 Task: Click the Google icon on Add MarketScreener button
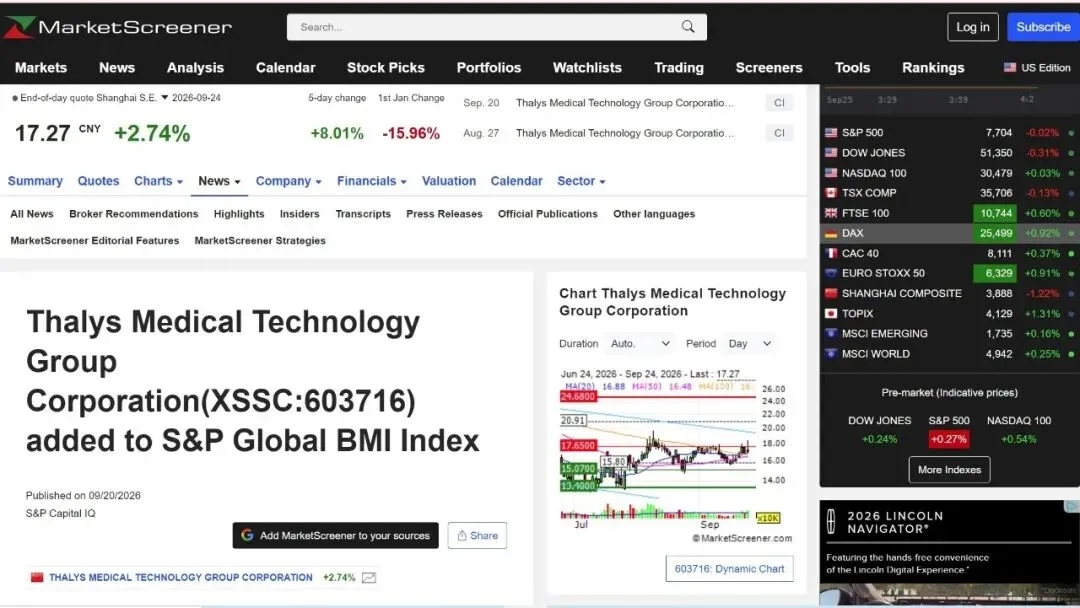(x=247, y=535)
